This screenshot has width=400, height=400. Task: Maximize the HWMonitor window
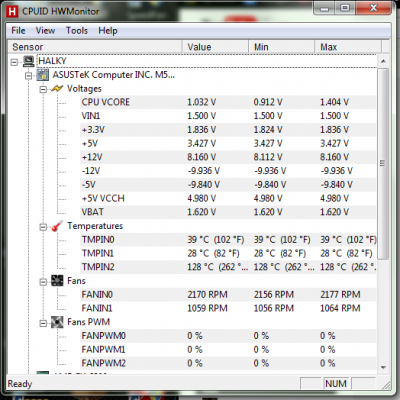[x=345, y=8]
